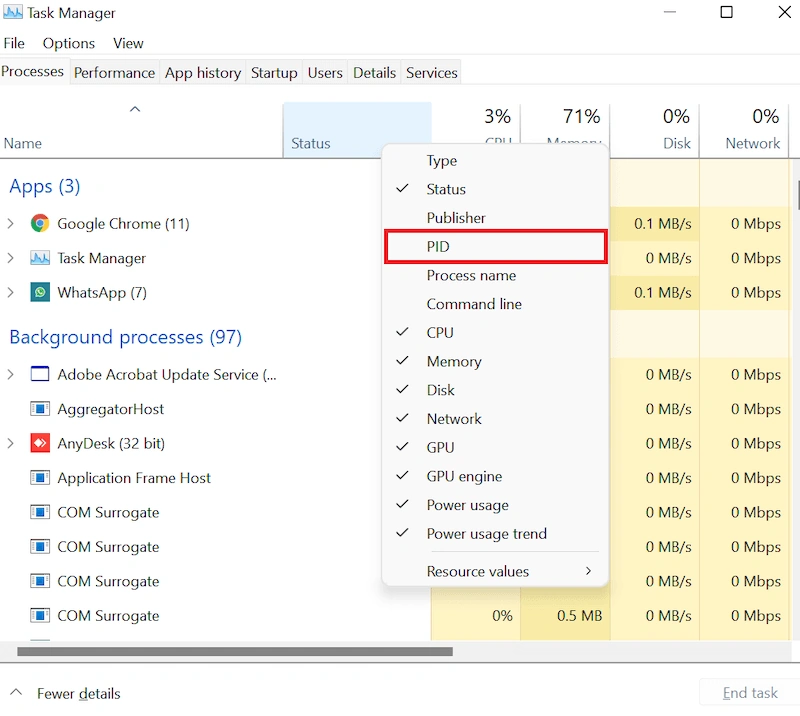Click the End task button
800x716 pixels.
(x=749, y=693)
